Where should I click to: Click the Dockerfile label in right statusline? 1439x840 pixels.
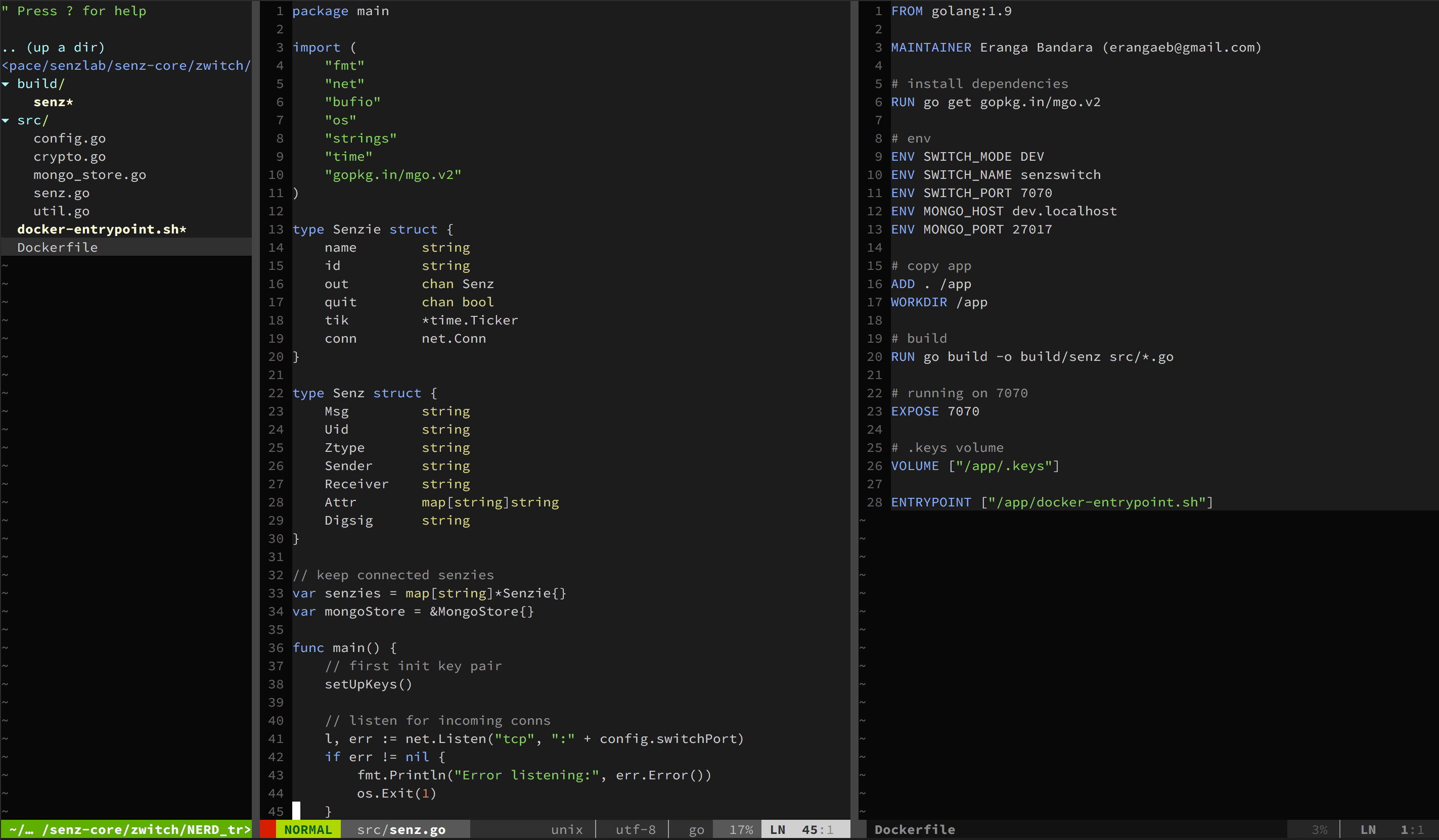pyautogui.click(x=915, y=829)
